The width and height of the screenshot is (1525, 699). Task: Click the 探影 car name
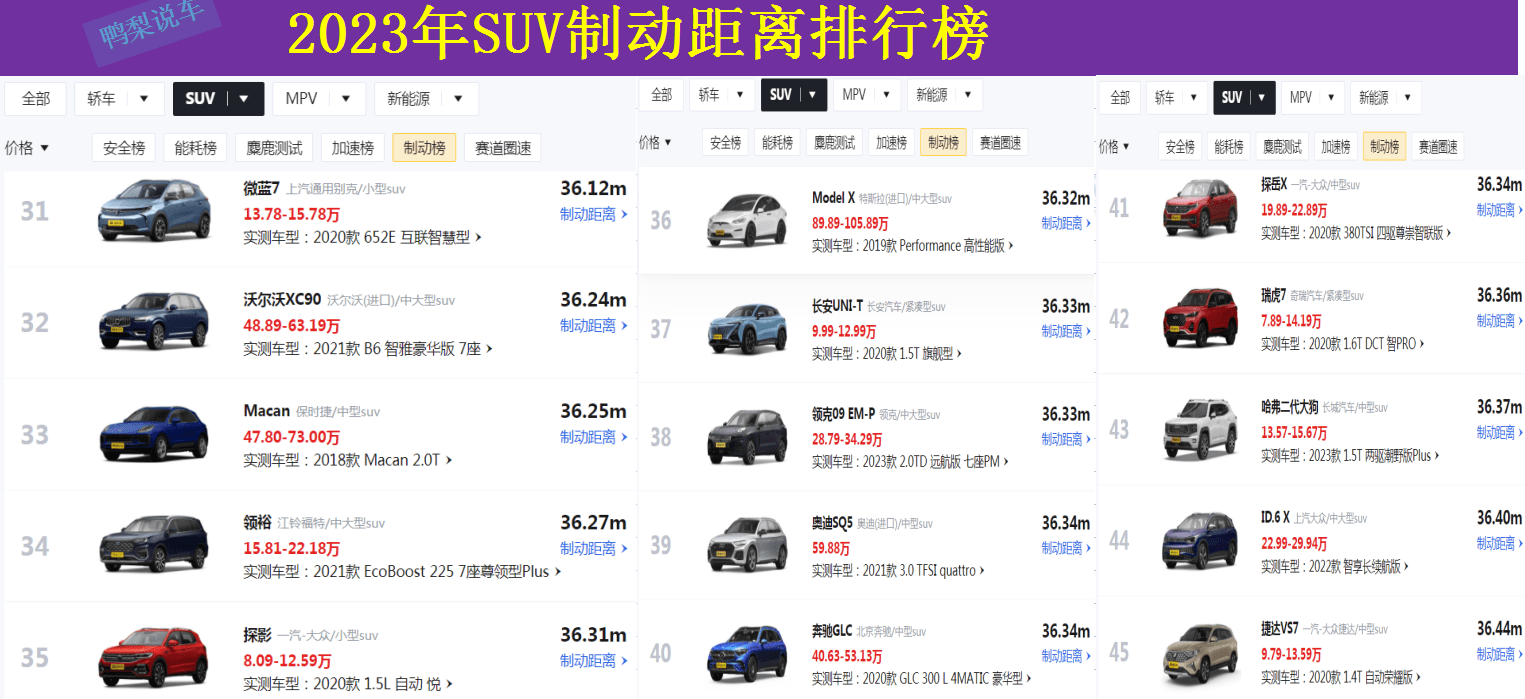click(257, 634)
